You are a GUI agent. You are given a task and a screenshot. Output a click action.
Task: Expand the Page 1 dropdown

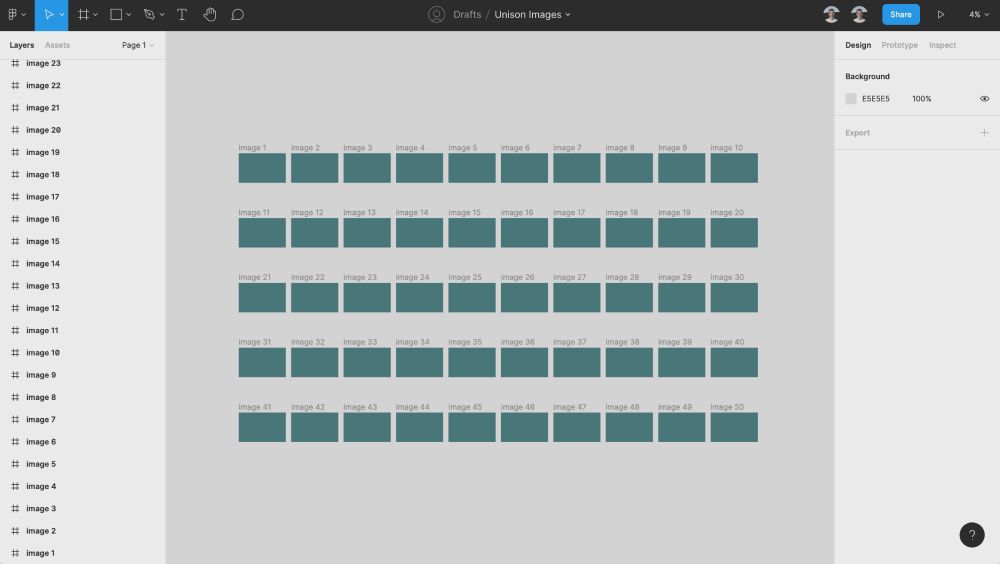click(137, 45)
